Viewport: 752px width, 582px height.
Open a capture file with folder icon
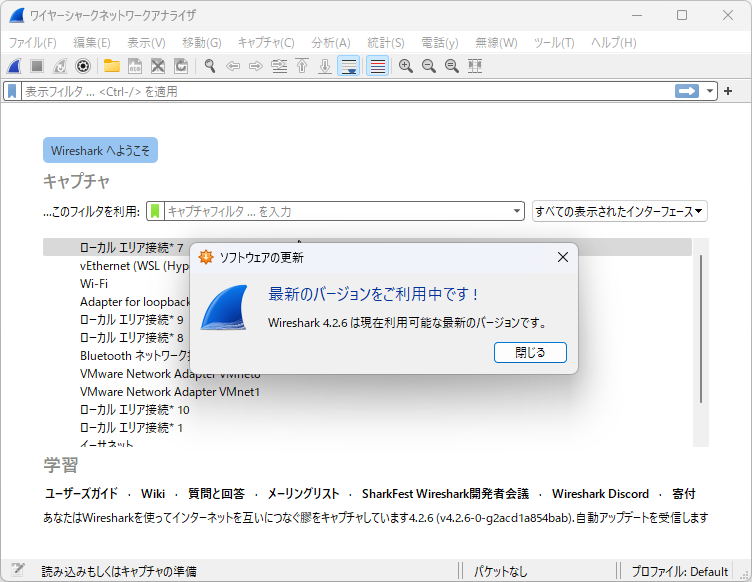(112, 66)
